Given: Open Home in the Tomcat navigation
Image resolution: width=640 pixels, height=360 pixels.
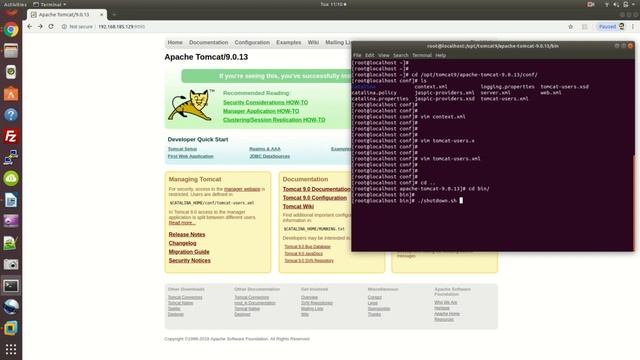Looking at the screenshot, I should [x=175, y=42].
